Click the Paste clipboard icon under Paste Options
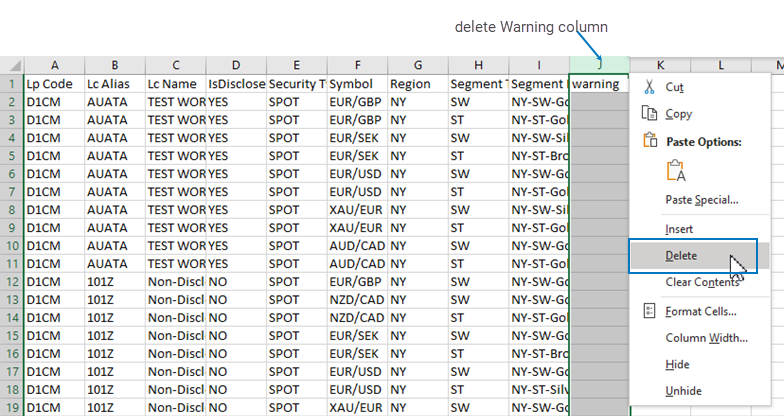784x416 pixels. [x=677, y=171]
